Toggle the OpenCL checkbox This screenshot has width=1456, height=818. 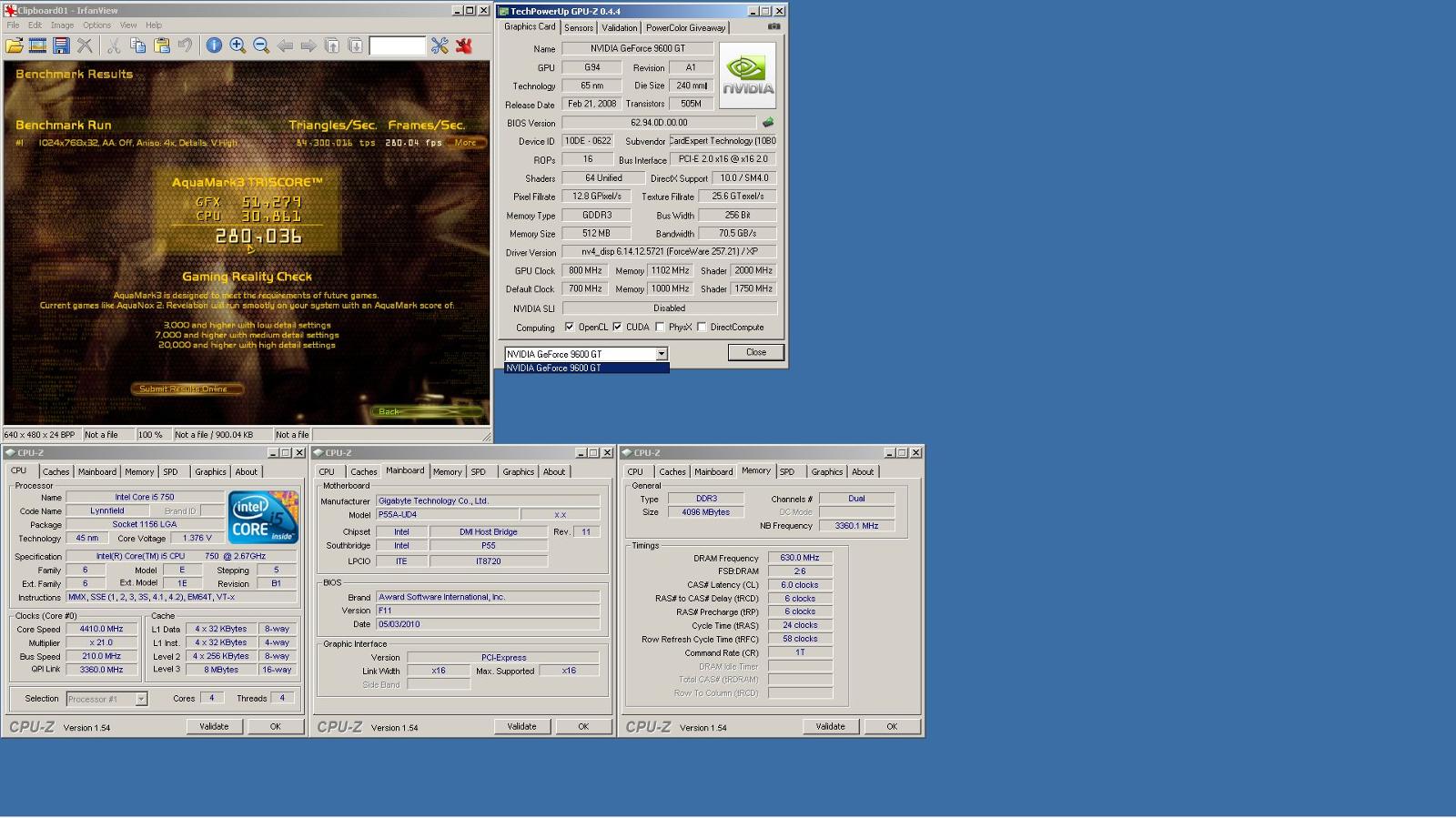pyautogui.click(x=570, y=327)
